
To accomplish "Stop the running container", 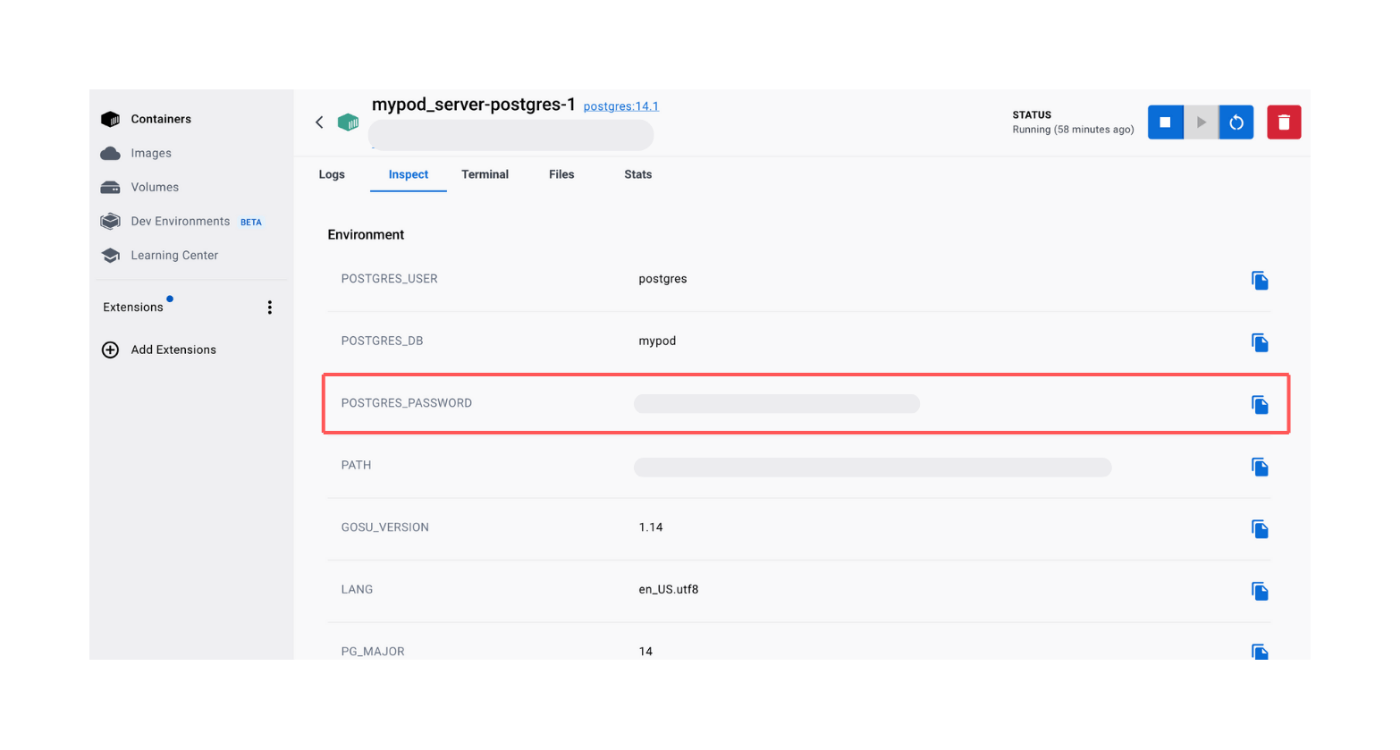I will [x=1164, y=121].
